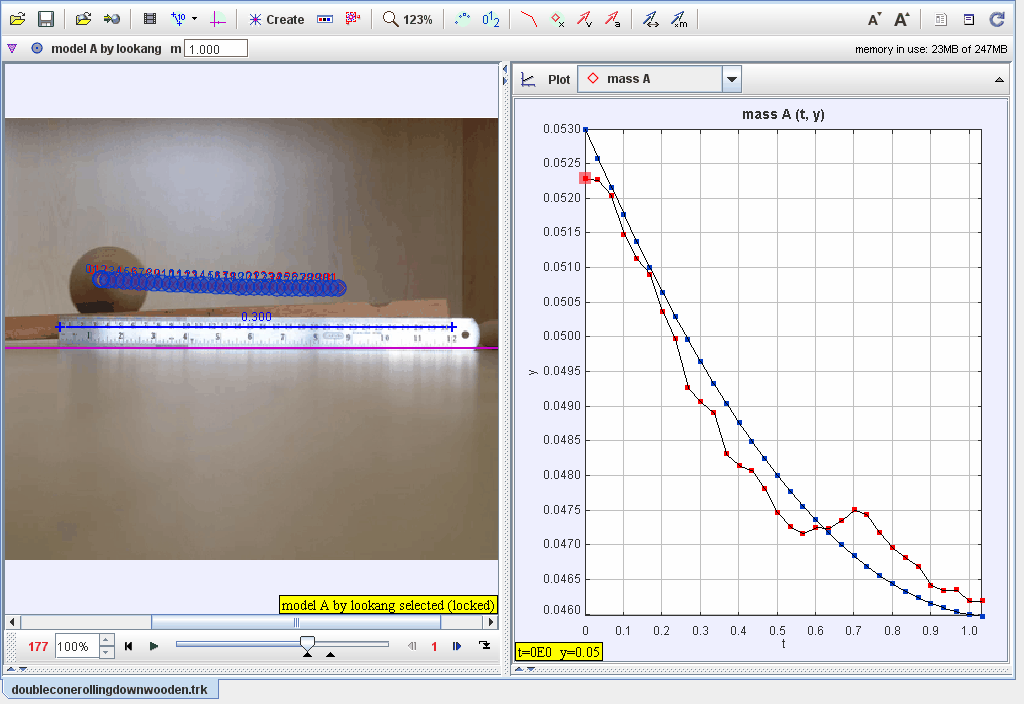Click plot pane bottom divider arrows
Viewport: 1024px width, 704px height.
524,669
